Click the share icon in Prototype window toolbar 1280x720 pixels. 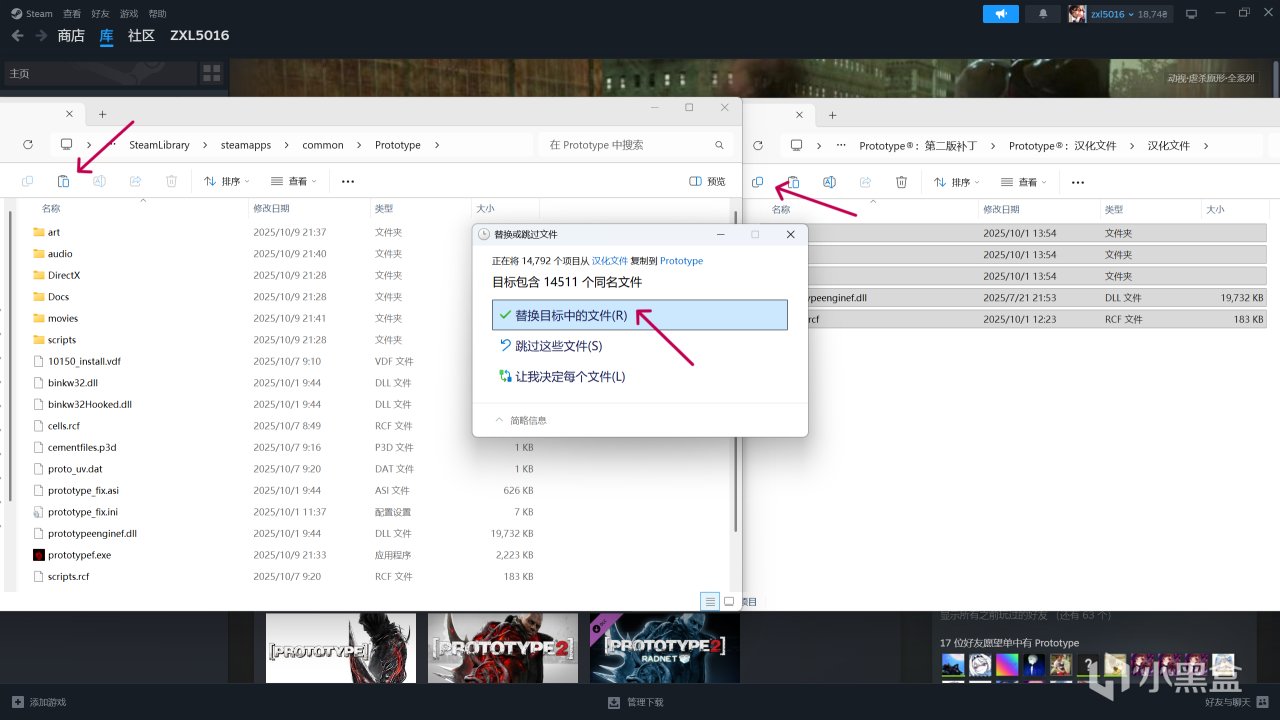coord(135,182)
